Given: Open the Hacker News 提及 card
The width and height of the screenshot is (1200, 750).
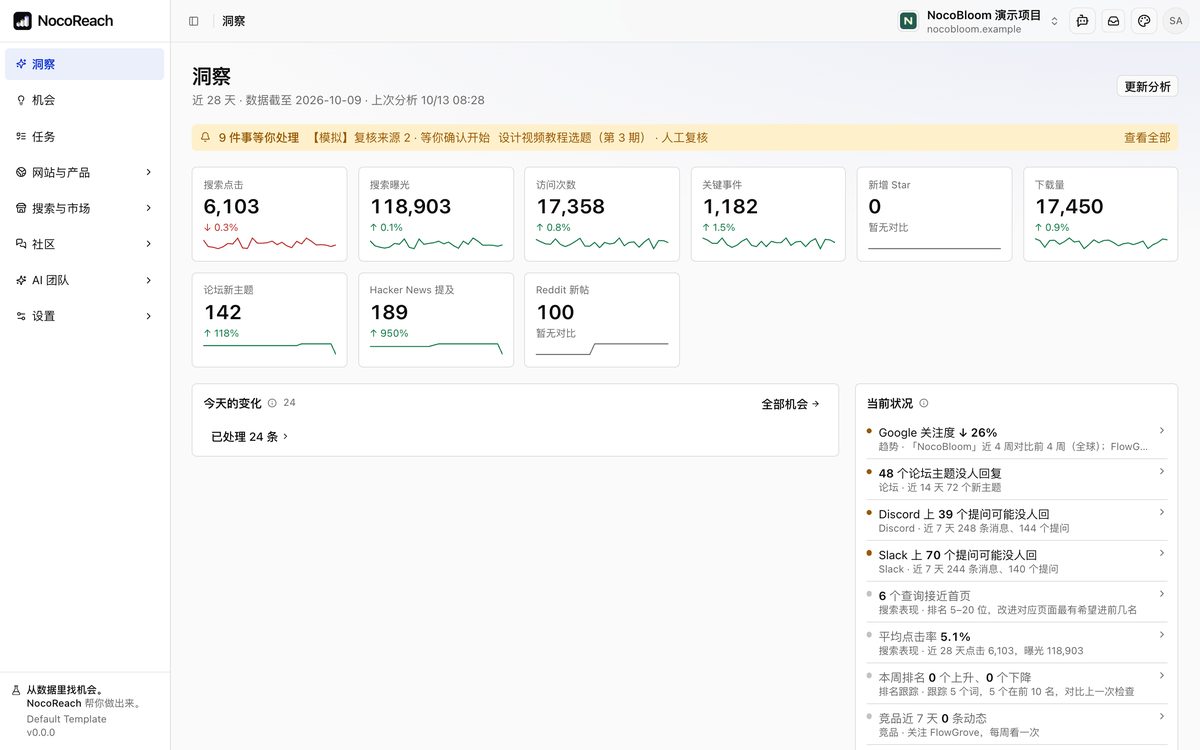Looking at the screenshot, I should pos(436,320).
